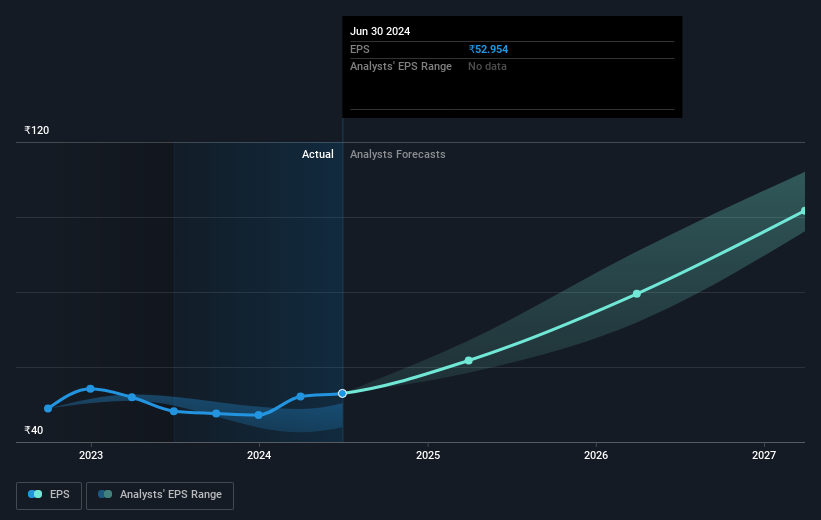This screenshot has height=520, width=821.
Task: Click the EPS legend color icon
Action: point(35,494)
